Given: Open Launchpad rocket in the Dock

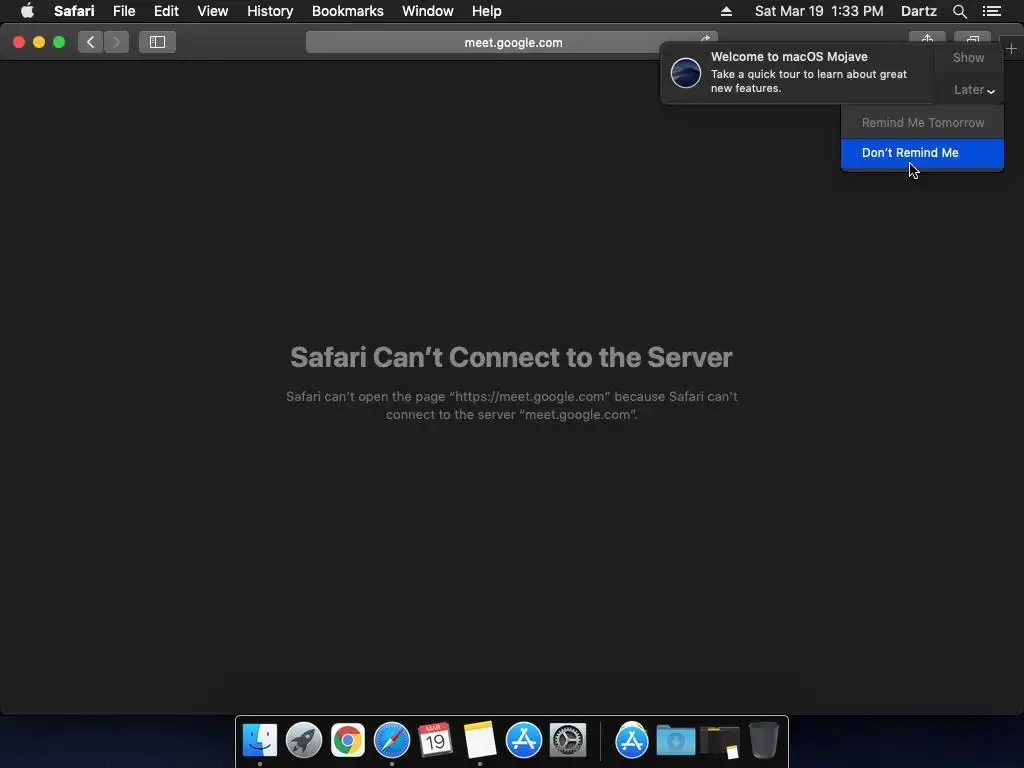Looking at the screenshot, I should 304,741.
